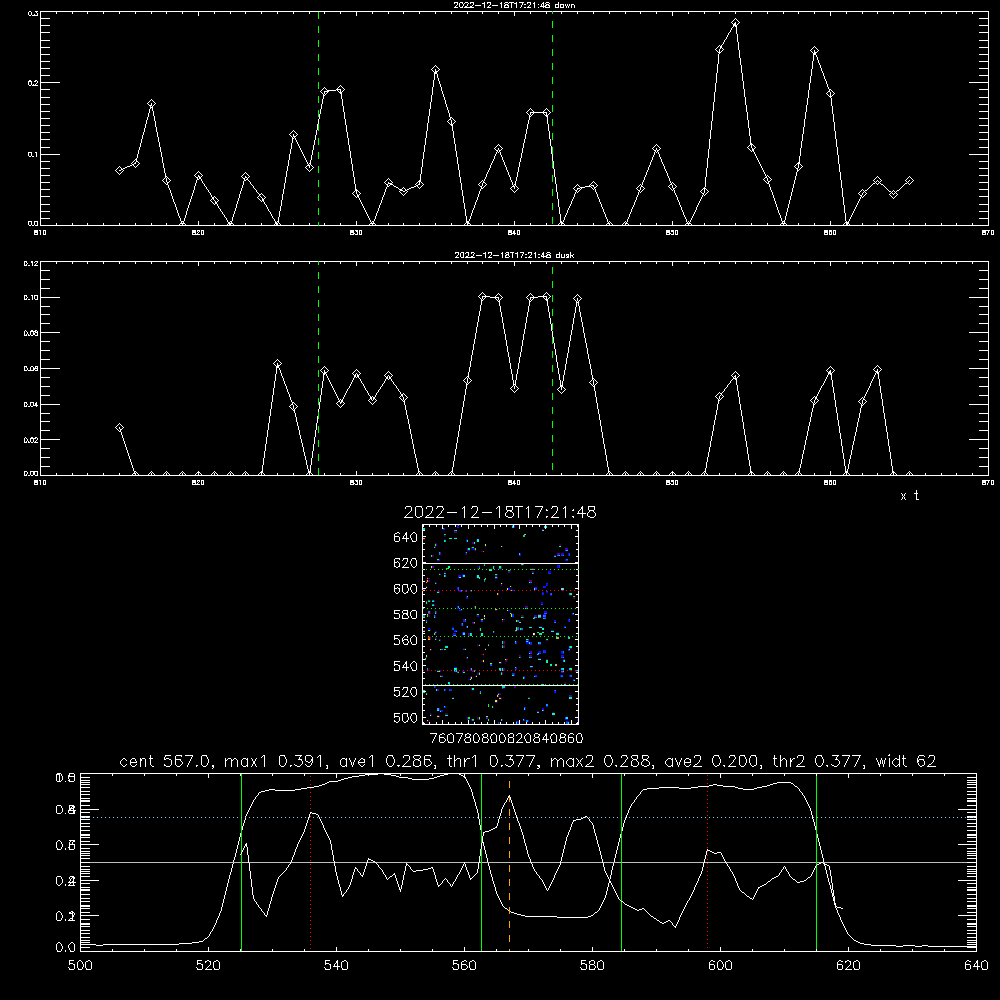This screenshot has height=1000, width=1000.
Task: Click the 'max1 0.391' value
Action: point(276,761)
